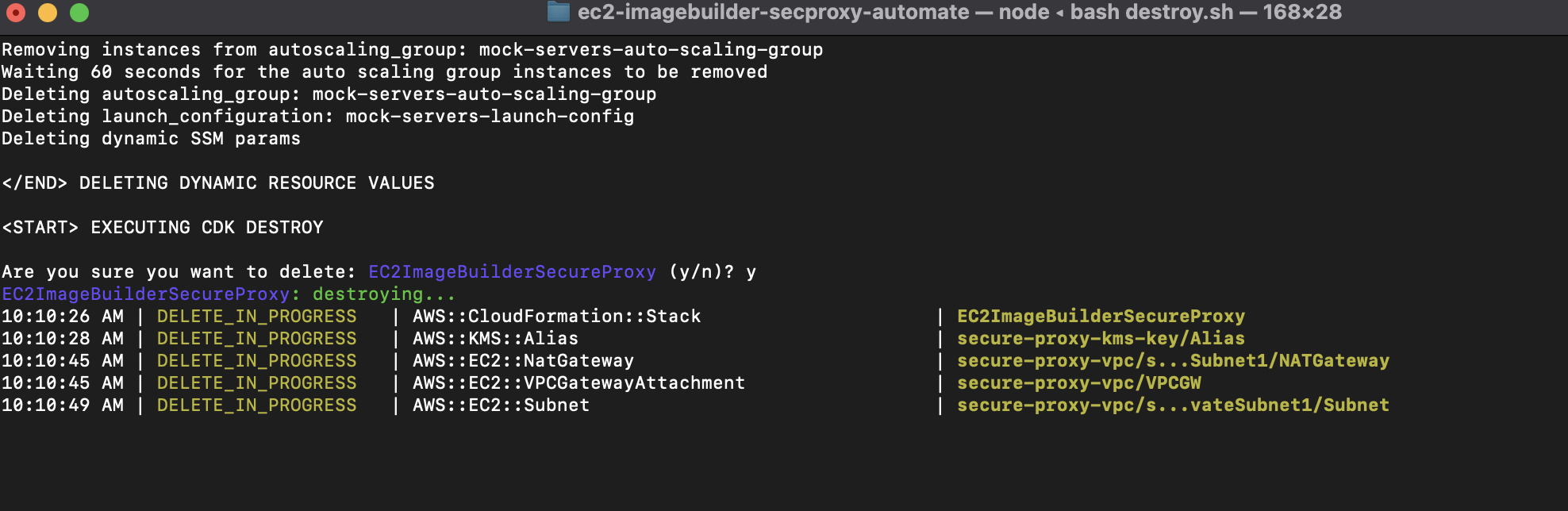This screenshot has height=511, width=1568.
Task: Click the AWS::EC2::Subnet resource type
Action: tap(501, 405)
